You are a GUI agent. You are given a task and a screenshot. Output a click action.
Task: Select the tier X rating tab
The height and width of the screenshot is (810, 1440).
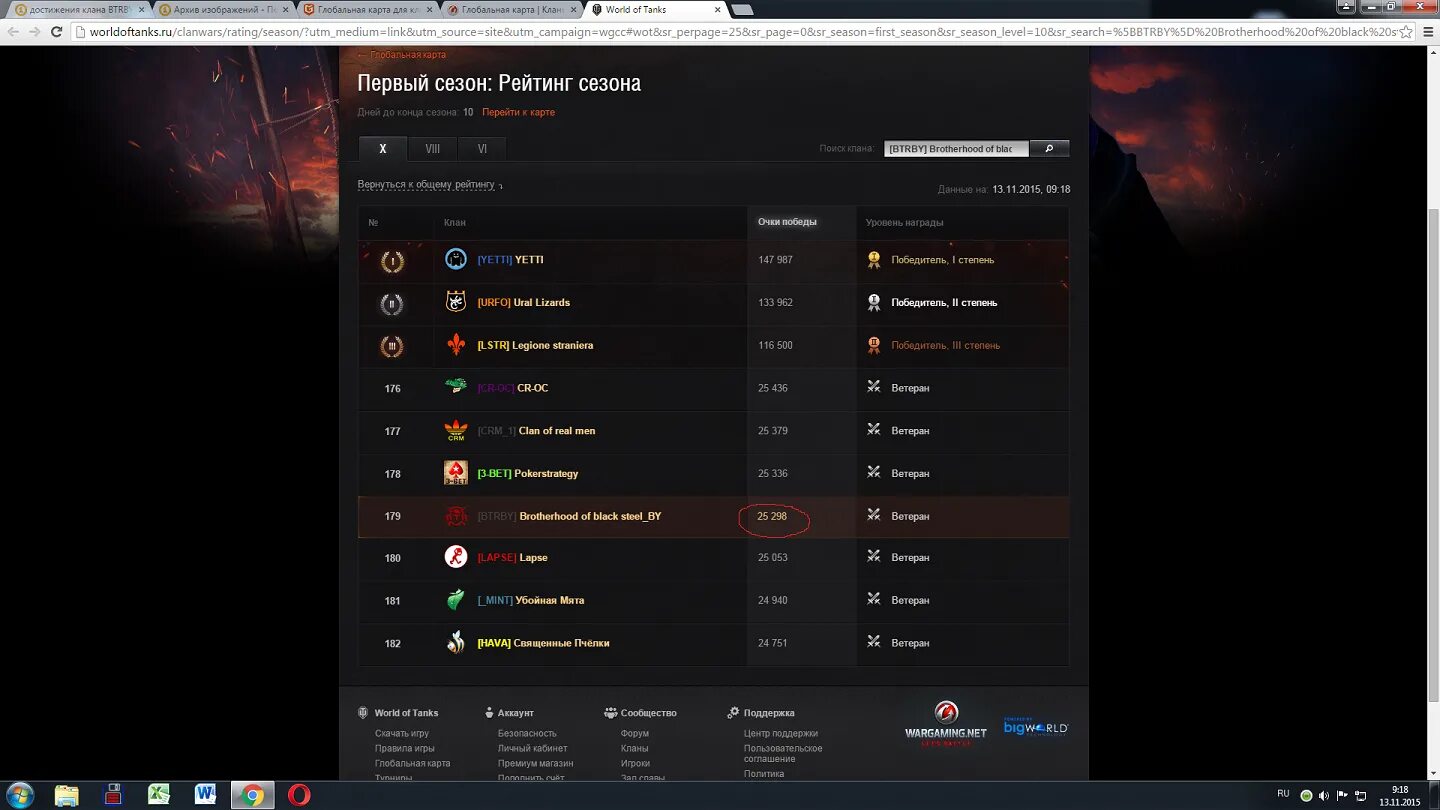pyautogui.click(x=383, y=149)
